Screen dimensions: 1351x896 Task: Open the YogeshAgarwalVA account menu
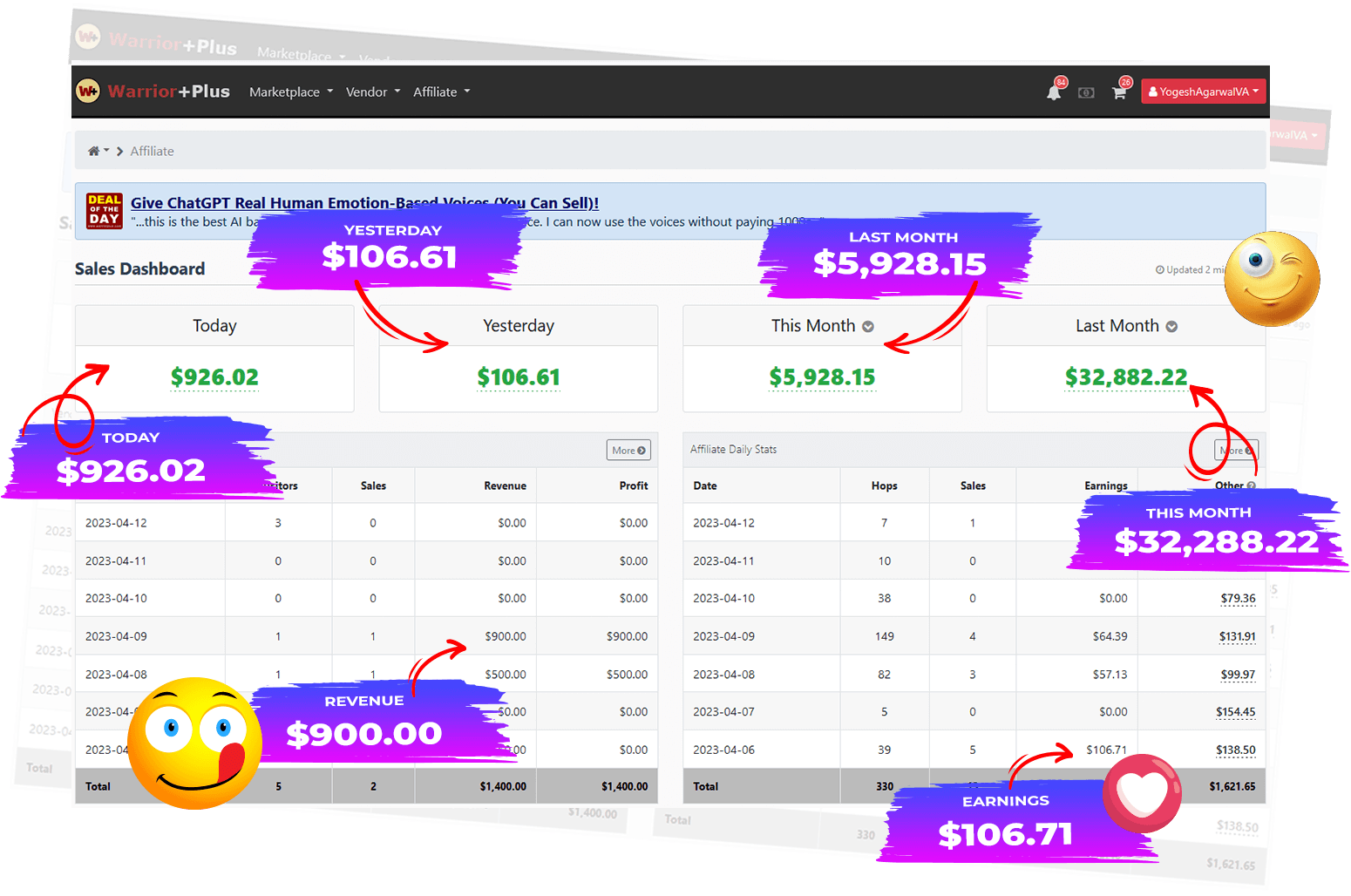1203,92
